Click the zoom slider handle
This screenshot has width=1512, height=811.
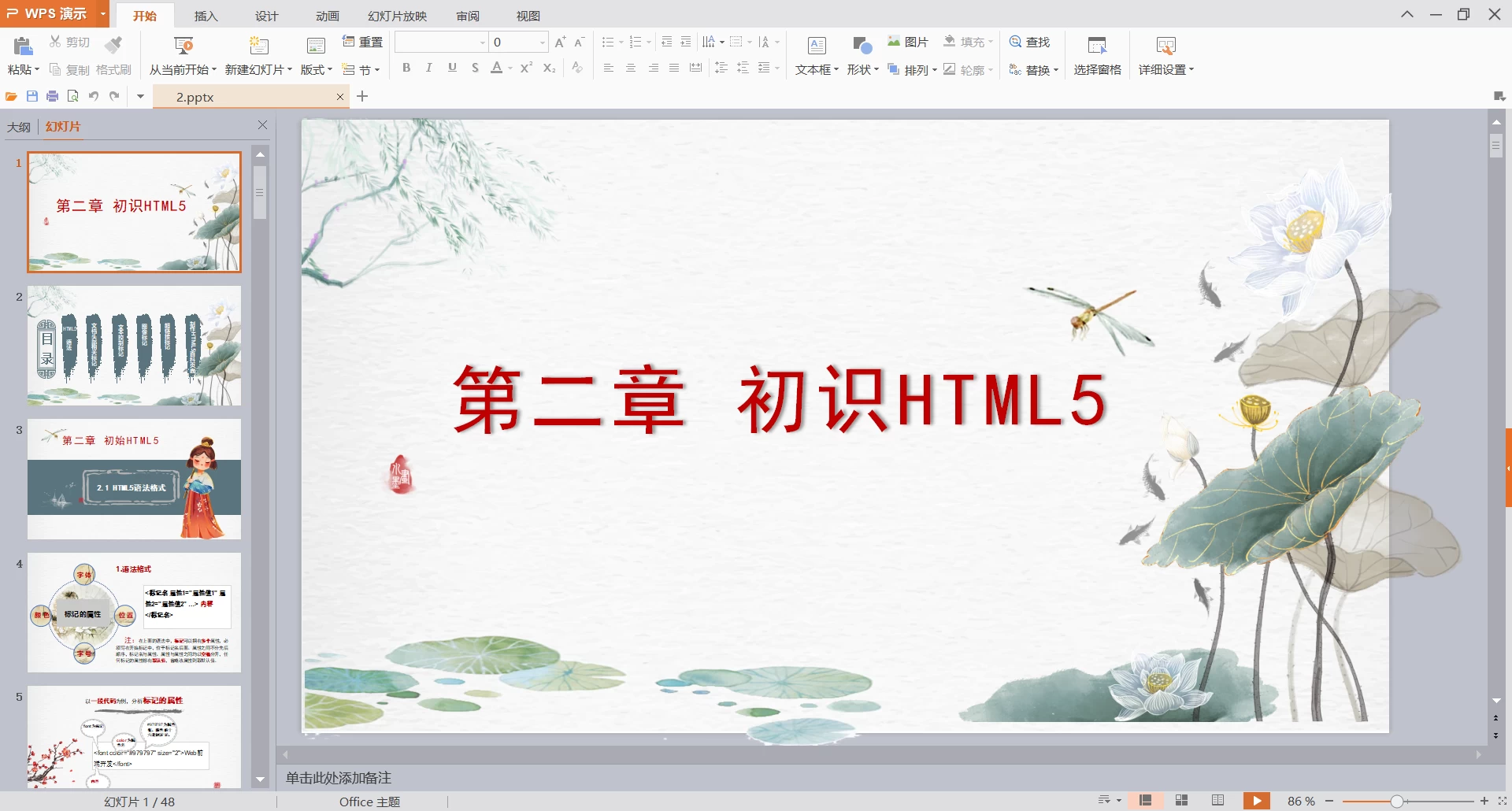[x=1396, y=801]
